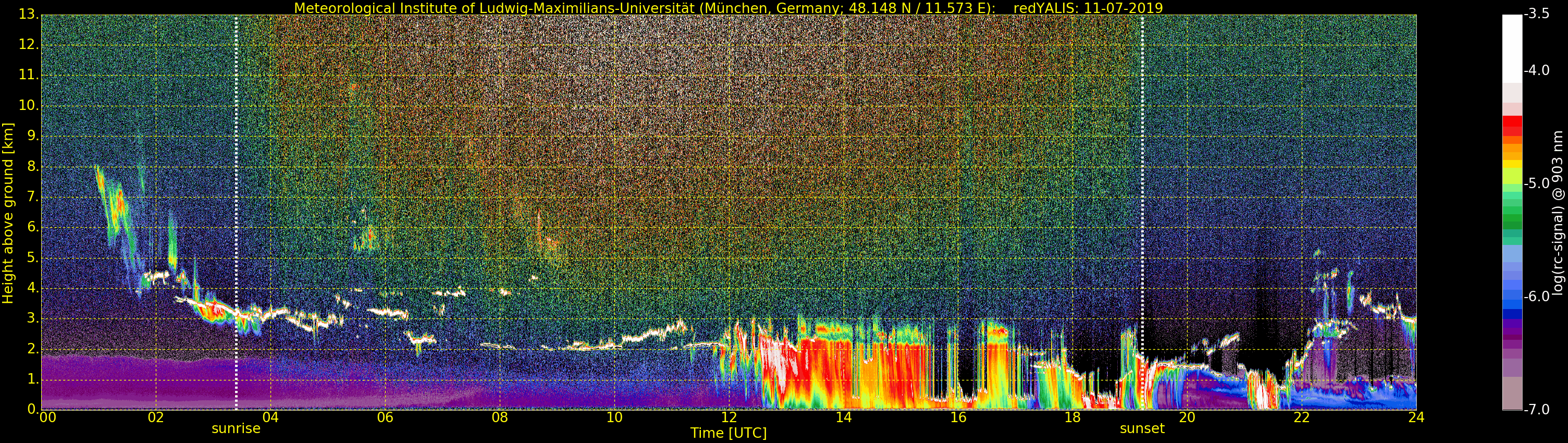The height and width of the screenshot is (443, 1568).
Task: Click the '24' time axis tick label
Action: point(1416,417)
